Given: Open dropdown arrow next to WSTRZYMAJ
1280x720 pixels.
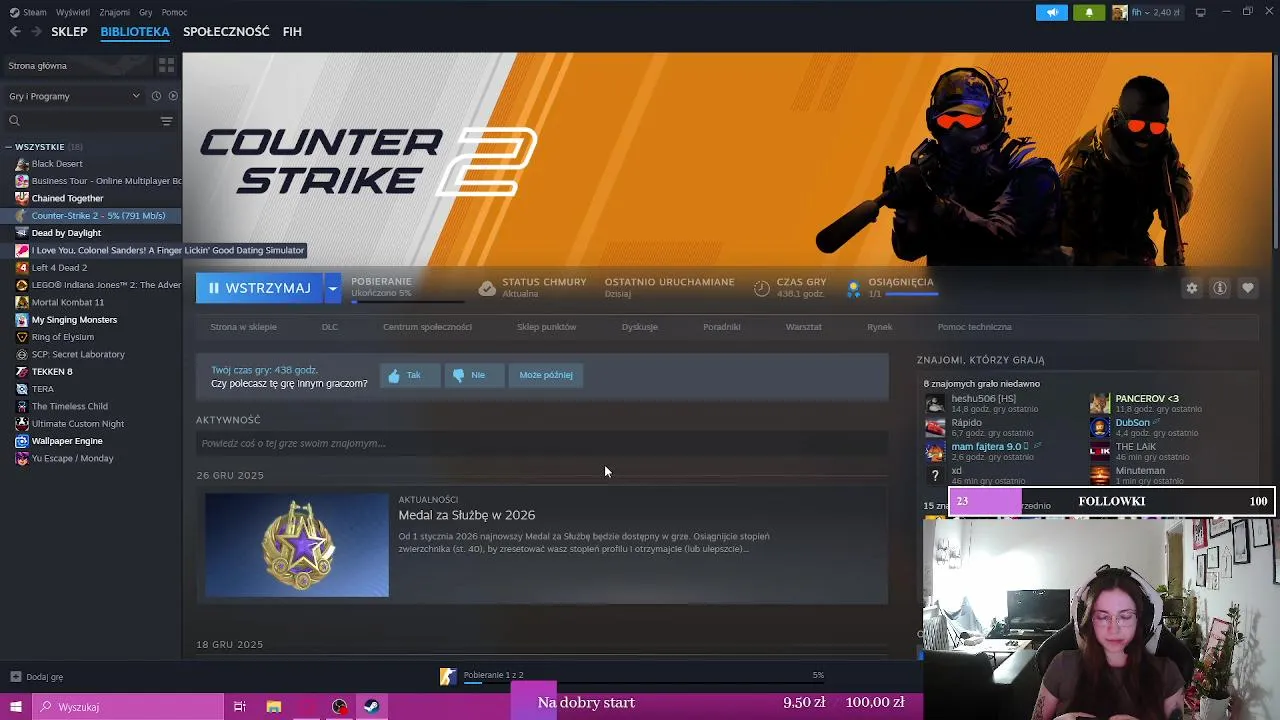Looking at the screenshot, I should tap(332, 288).
